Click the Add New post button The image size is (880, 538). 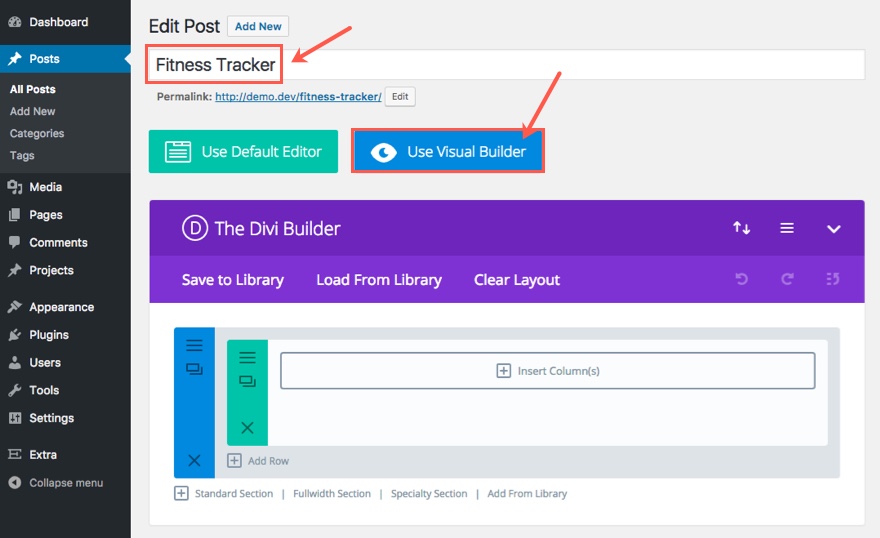[x=258, y=26]
